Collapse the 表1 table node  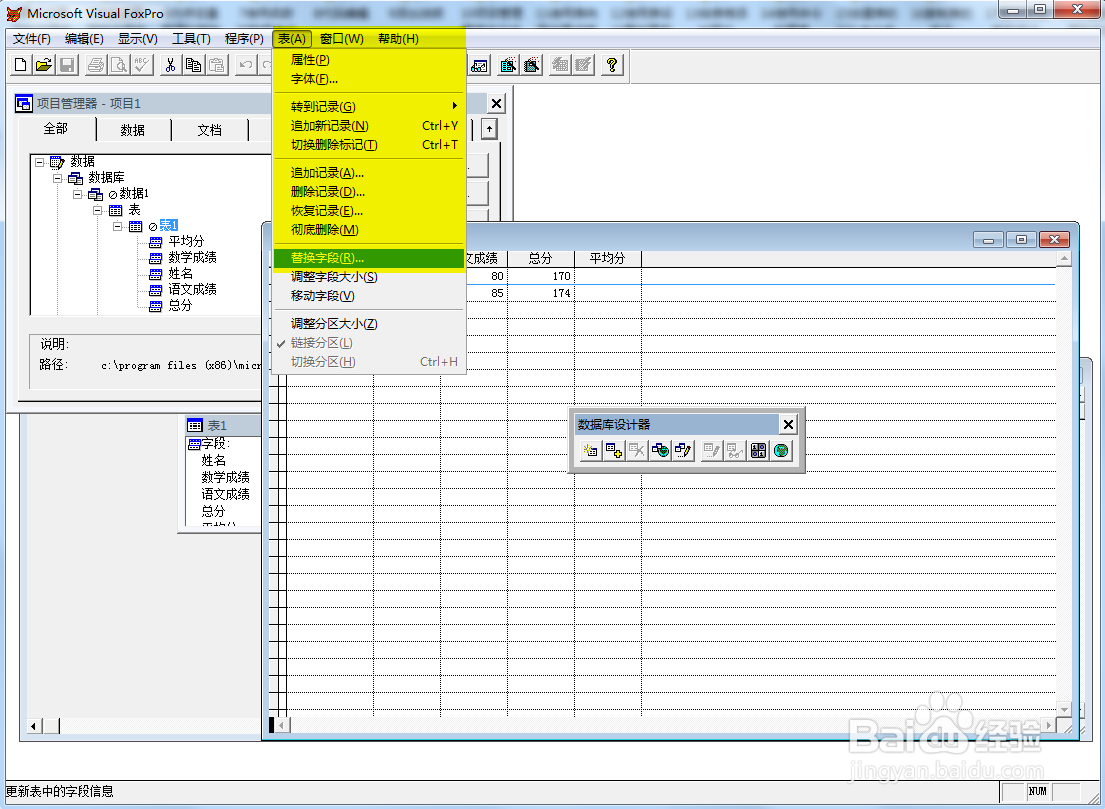(x=117, y=226)
